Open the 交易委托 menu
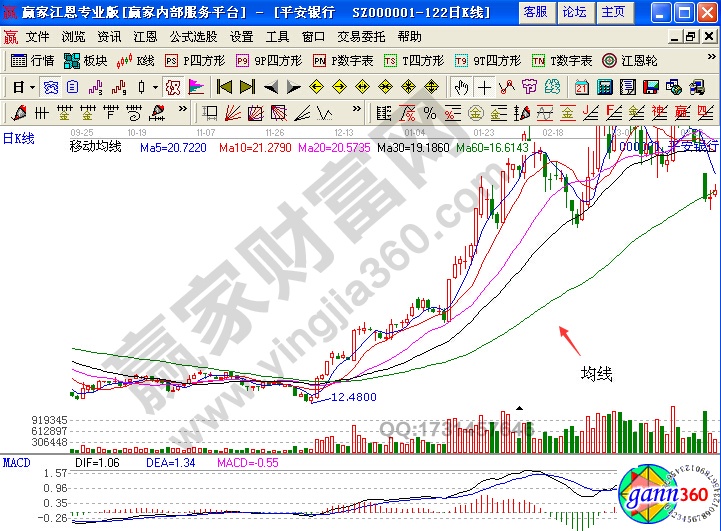The image size is (721, 531). point(359,36)
